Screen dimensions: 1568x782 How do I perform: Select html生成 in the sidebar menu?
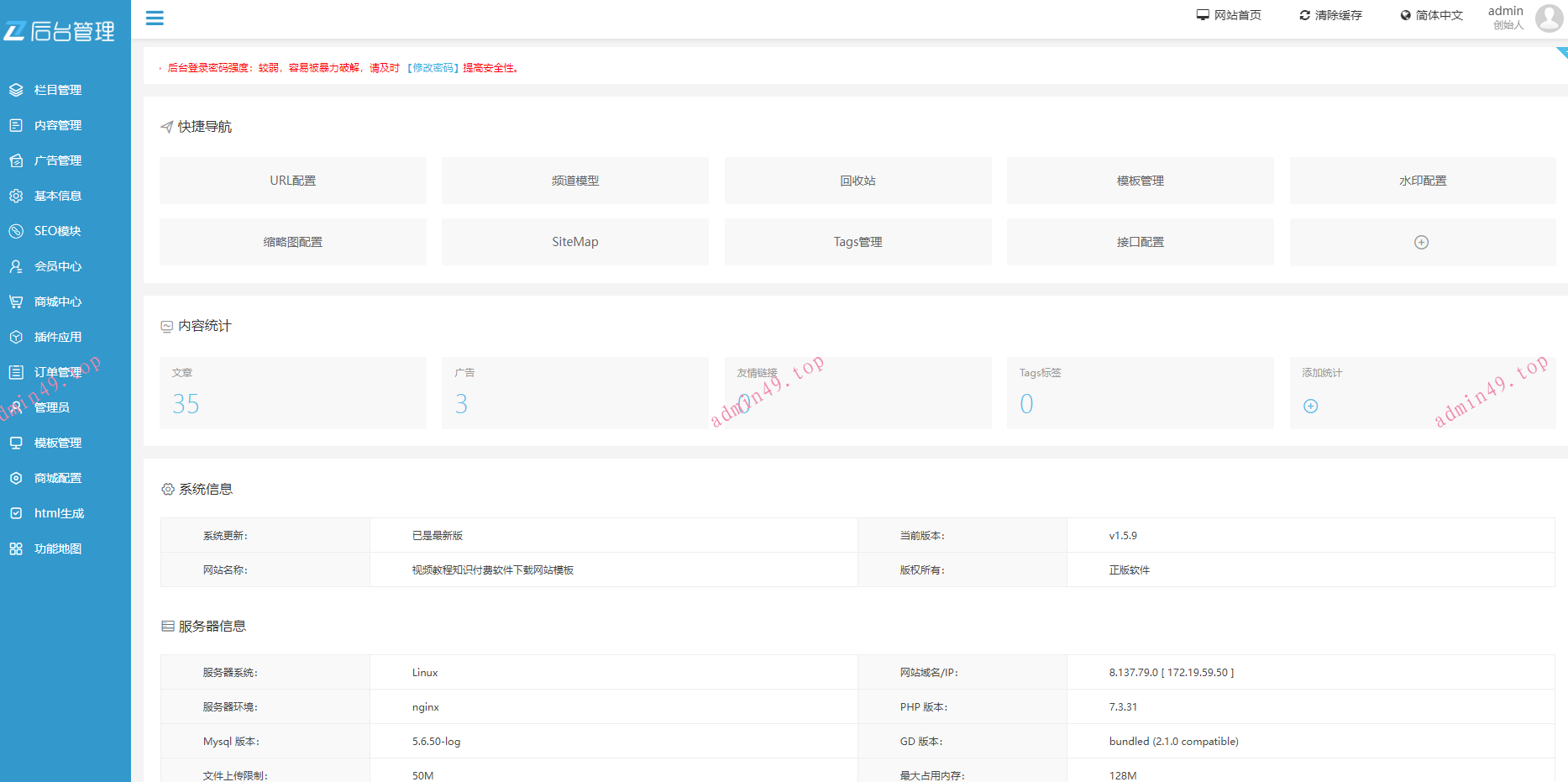[59, 513]
